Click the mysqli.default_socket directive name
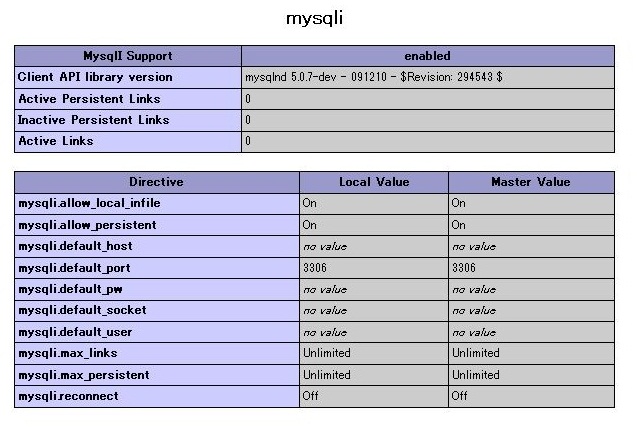The image size is (637, 427). tap(82, 310)
